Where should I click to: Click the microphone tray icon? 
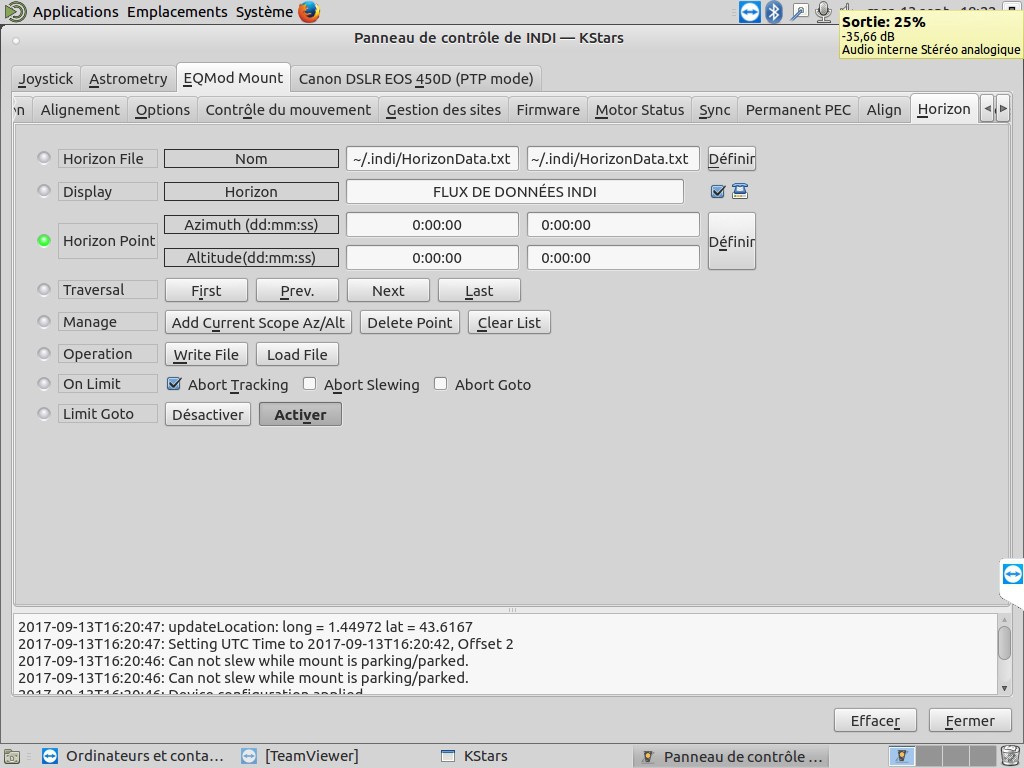[823, 12]
